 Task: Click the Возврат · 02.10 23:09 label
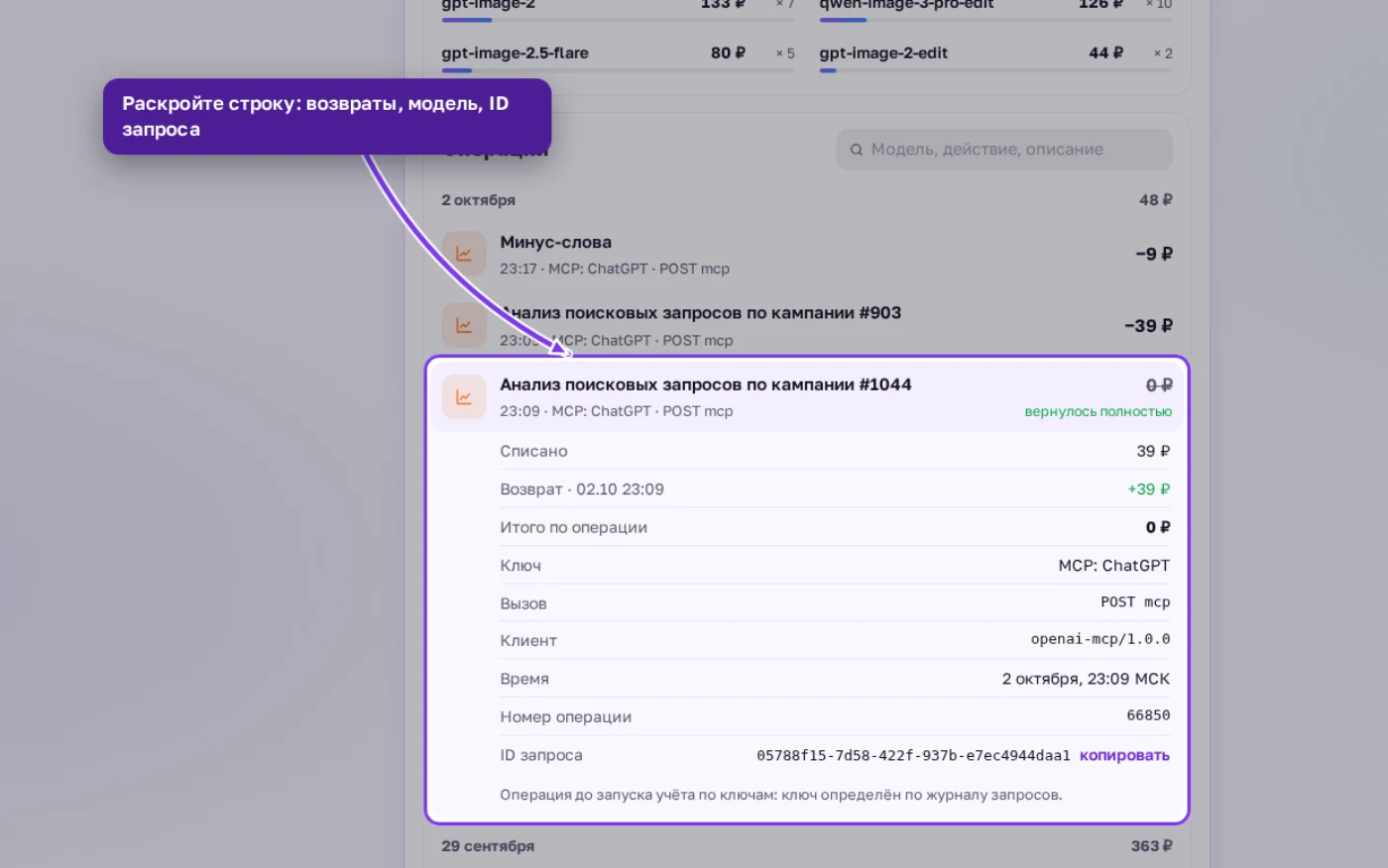click(x=582, y=489)
